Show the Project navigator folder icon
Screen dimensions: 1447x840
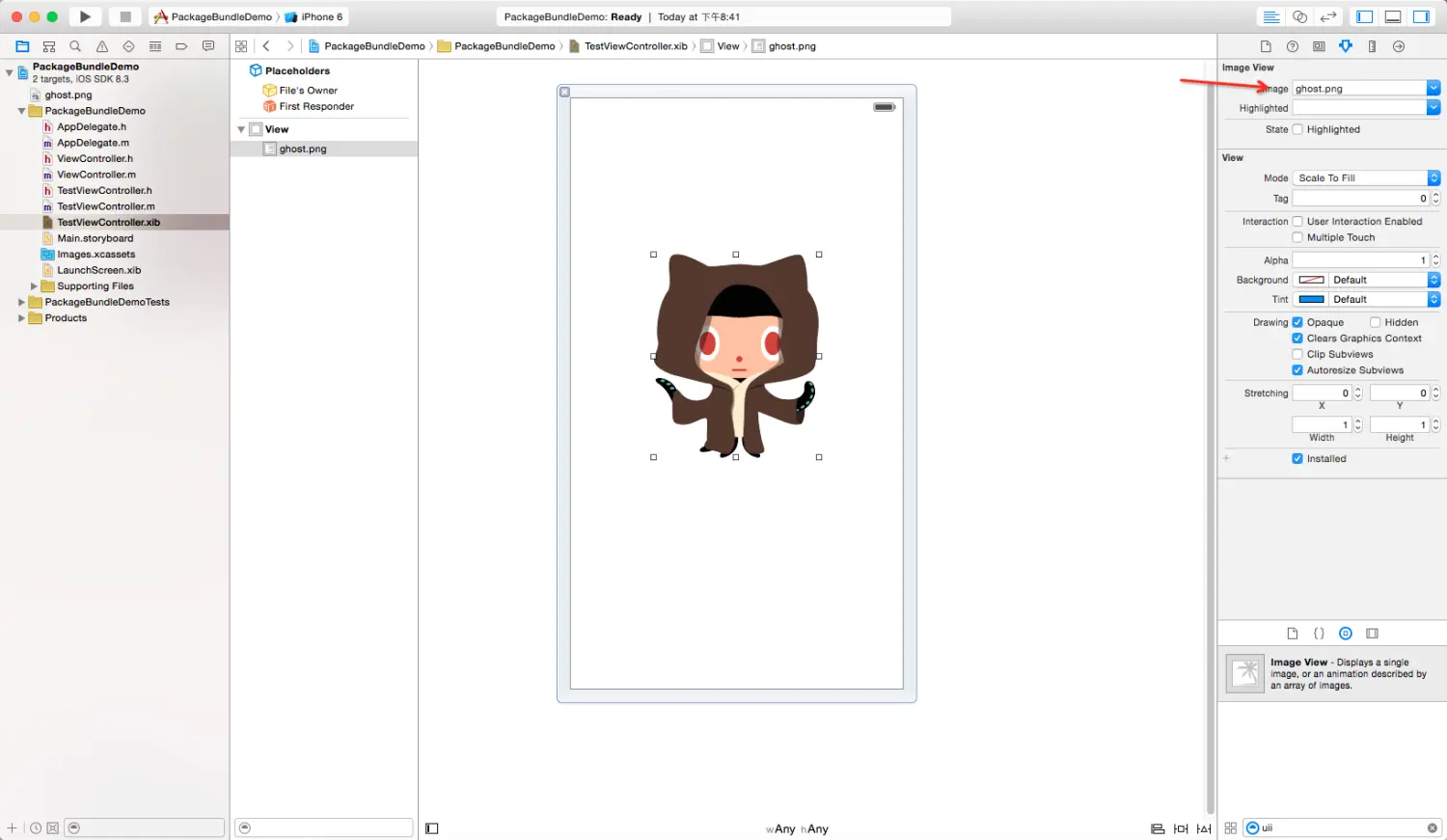[x=22, y=46]
